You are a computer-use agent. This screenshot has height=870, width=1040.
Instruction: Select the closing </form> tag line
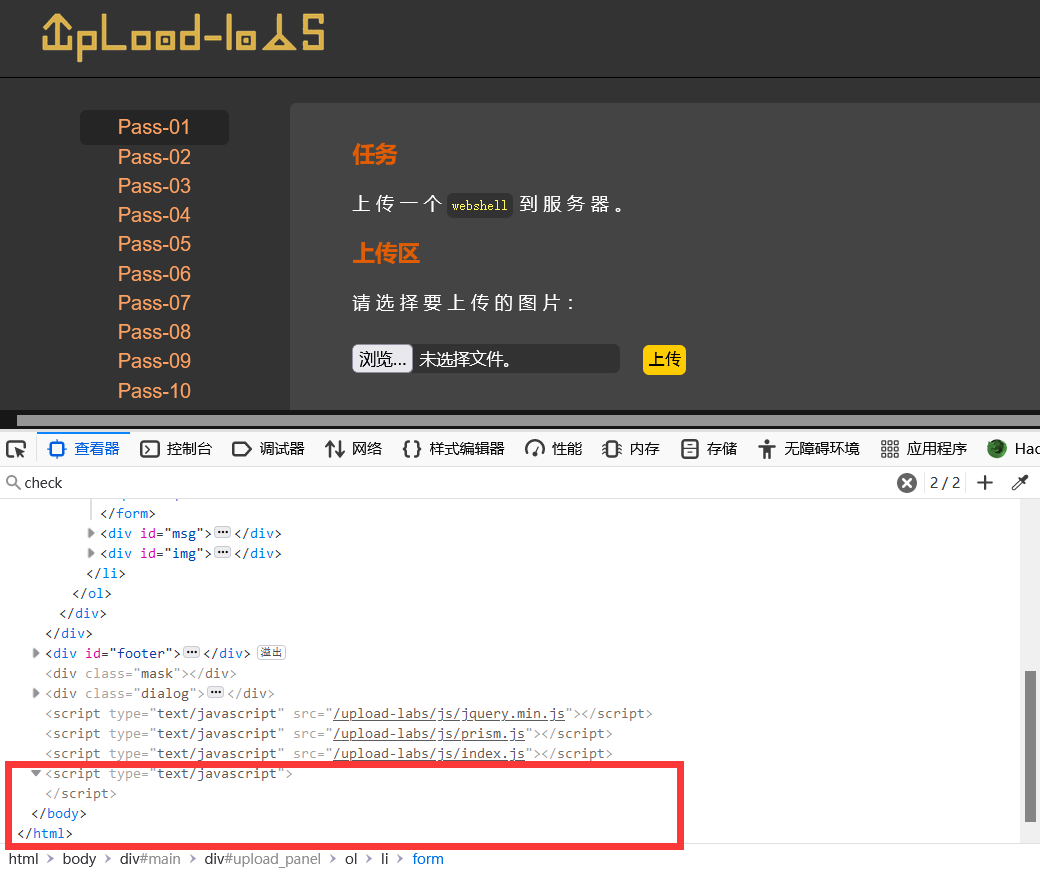point(127,513)
